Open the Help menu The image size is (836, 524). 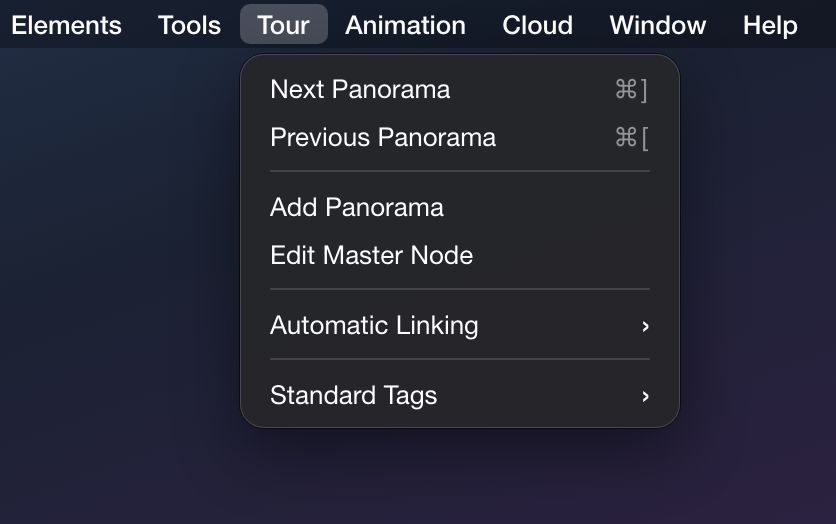[770, 25]
